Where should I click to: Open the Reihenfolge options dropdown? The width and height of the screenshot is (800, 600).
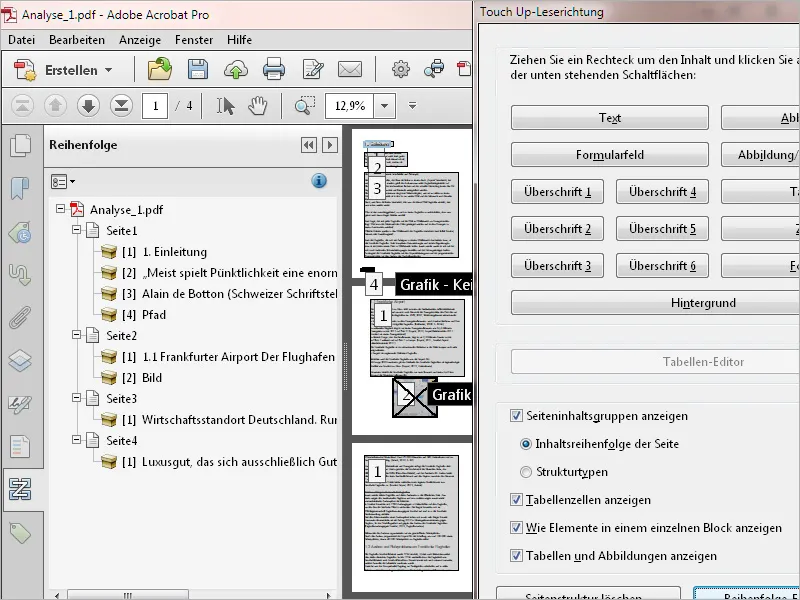pos(63,182)
